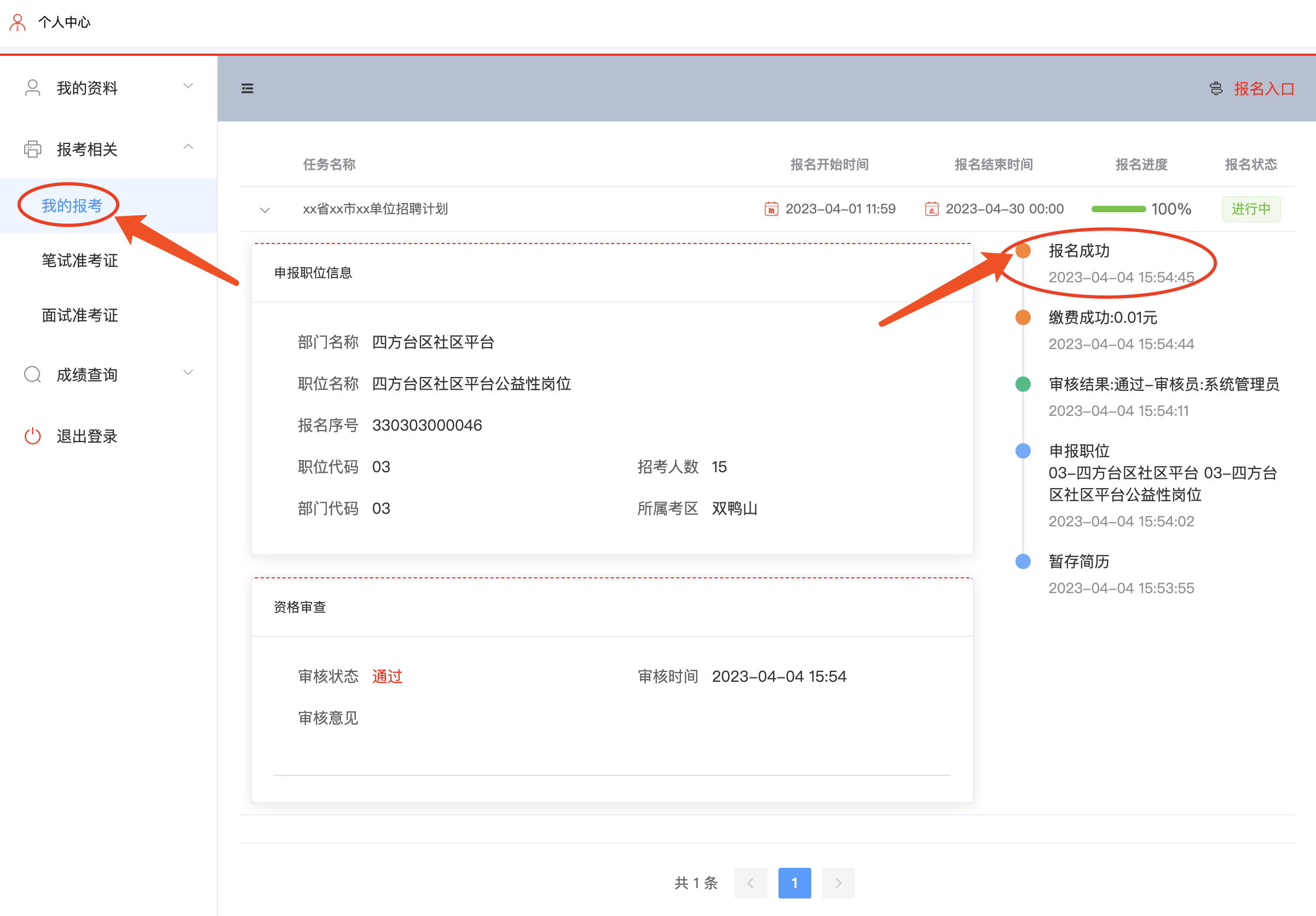The width and height of the screenshot is (1316, 916).
Task: Click the registration start date calendar icon
Action: pos(771,209)
